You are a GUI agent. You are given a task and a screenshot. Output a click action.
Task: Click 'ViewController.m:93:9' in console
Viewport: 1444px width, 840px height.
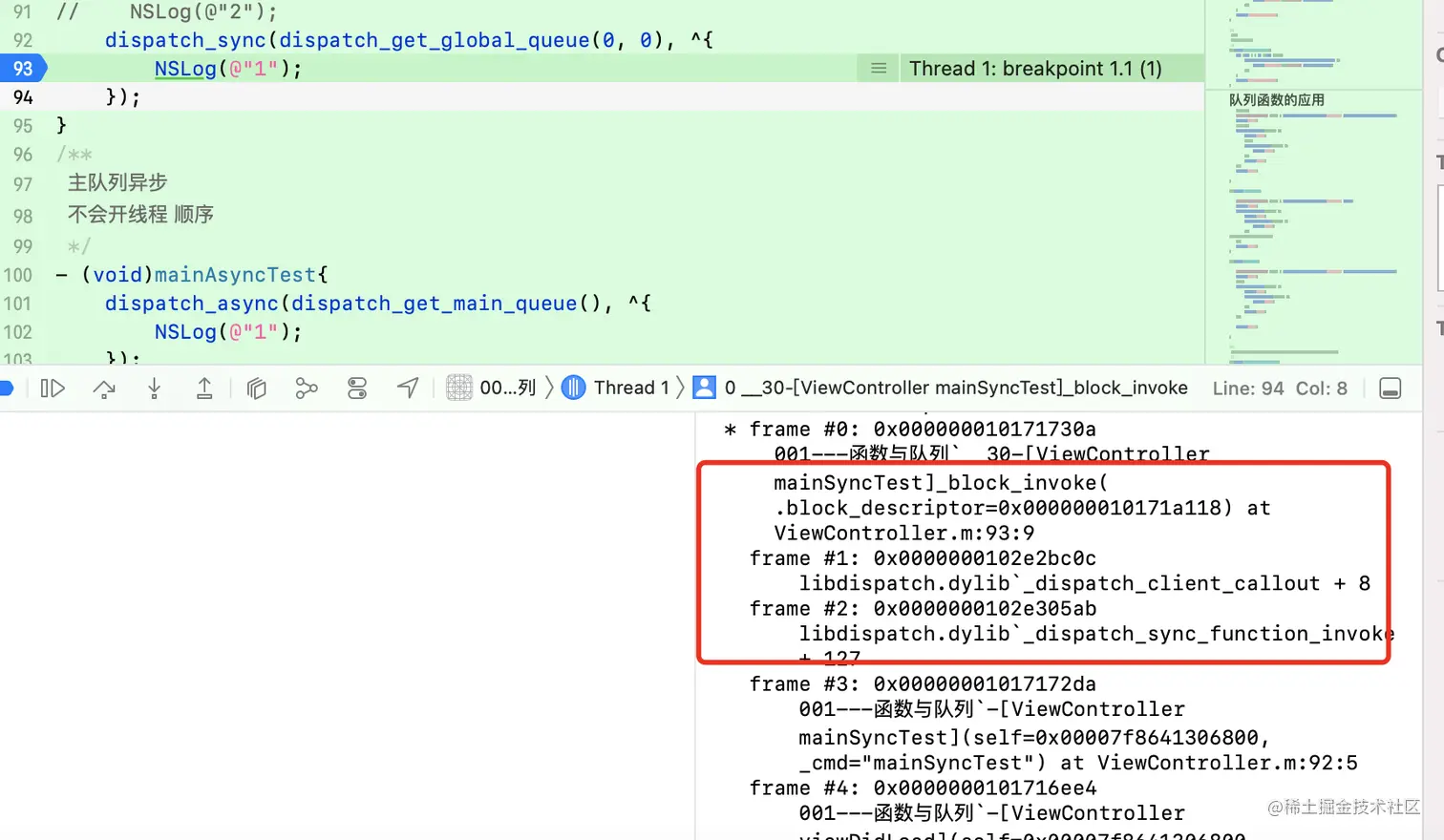(x=903, y=533)
